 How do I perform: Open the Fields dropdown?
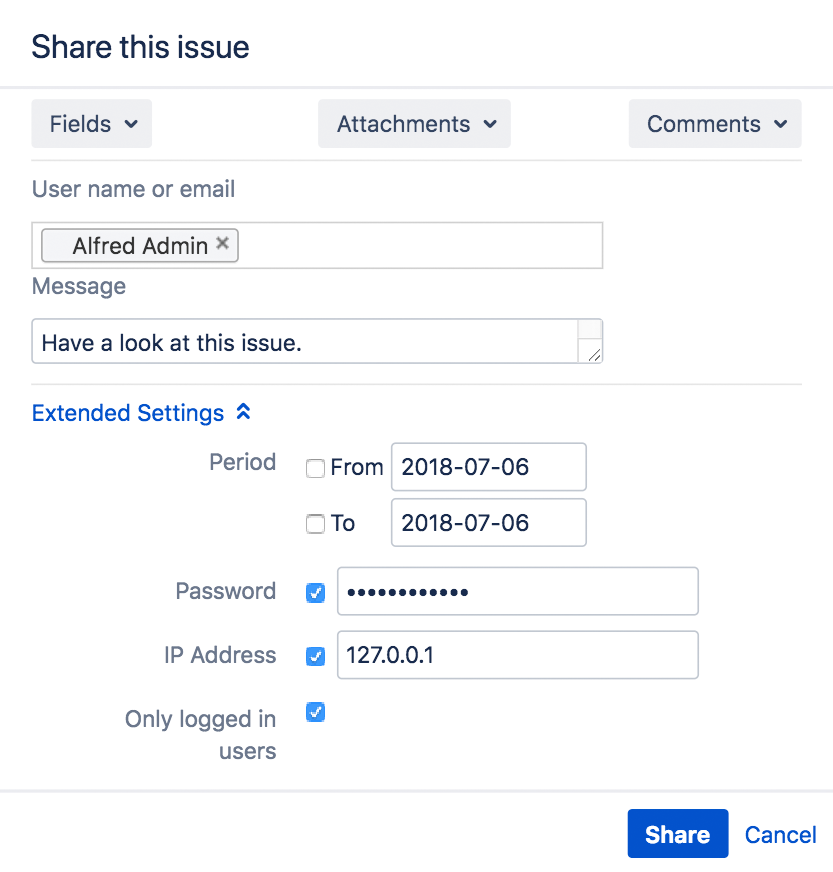[x=91, y=124]
